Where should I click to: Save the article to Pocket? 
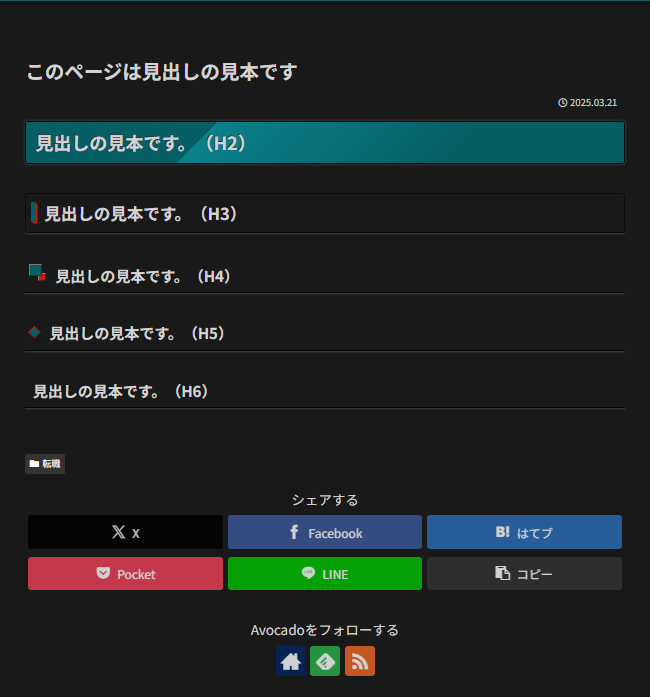pos(125,574)
